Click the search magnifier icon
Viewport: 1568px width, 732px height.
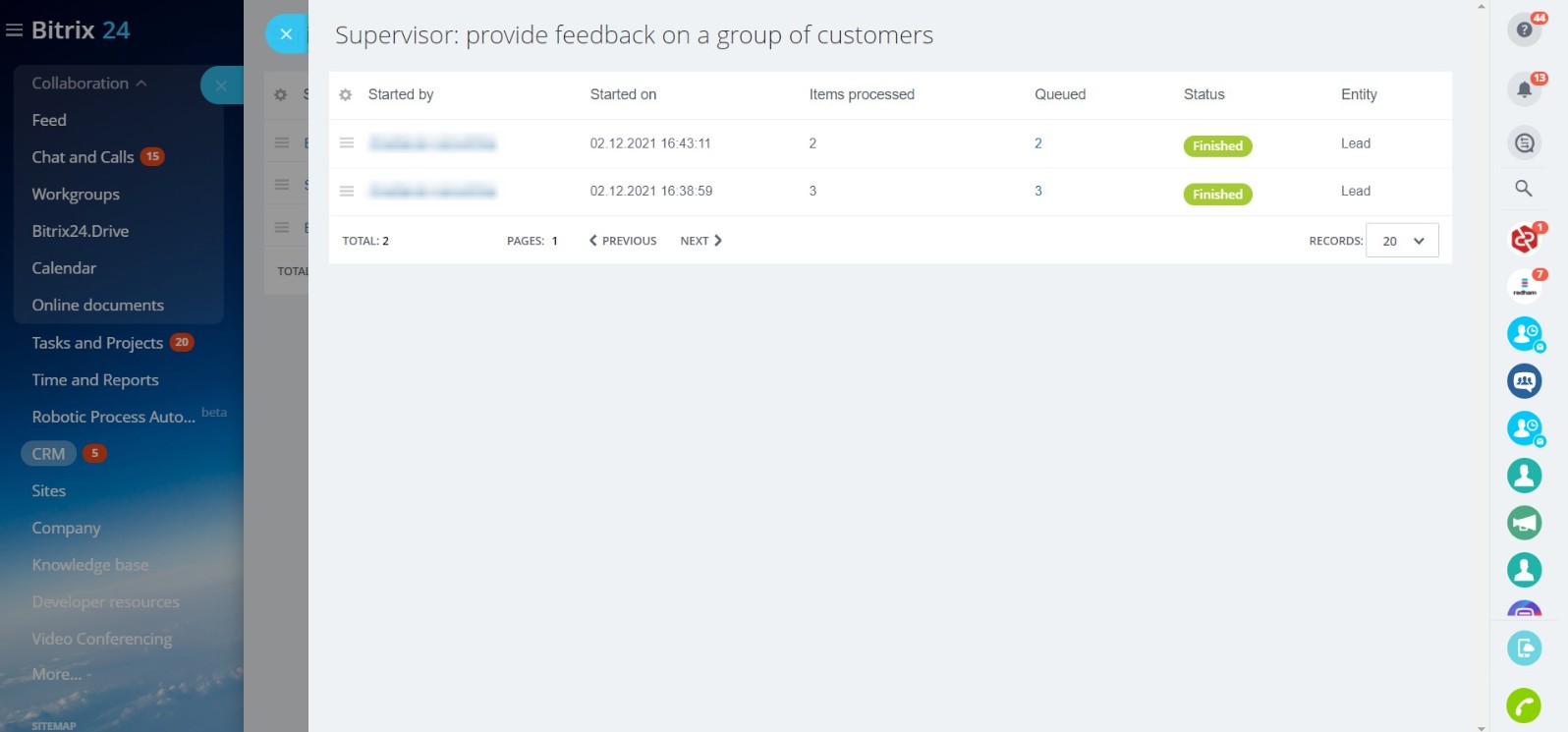(1524, 188)
